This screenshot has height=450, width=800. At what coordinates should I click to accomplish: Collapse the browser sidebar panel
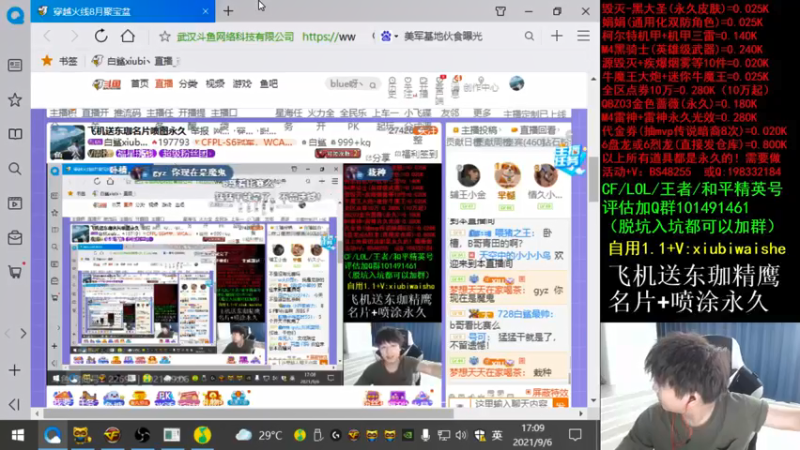(x=15, y=404)
